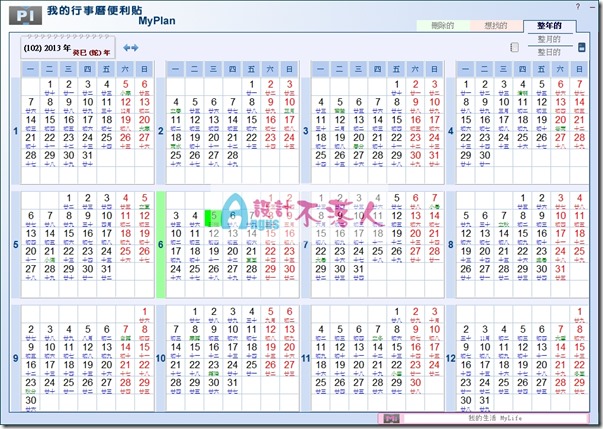This screenshot has height=429, width=603.
Task: Click the blue year navigation arrows
Action: 130,47
